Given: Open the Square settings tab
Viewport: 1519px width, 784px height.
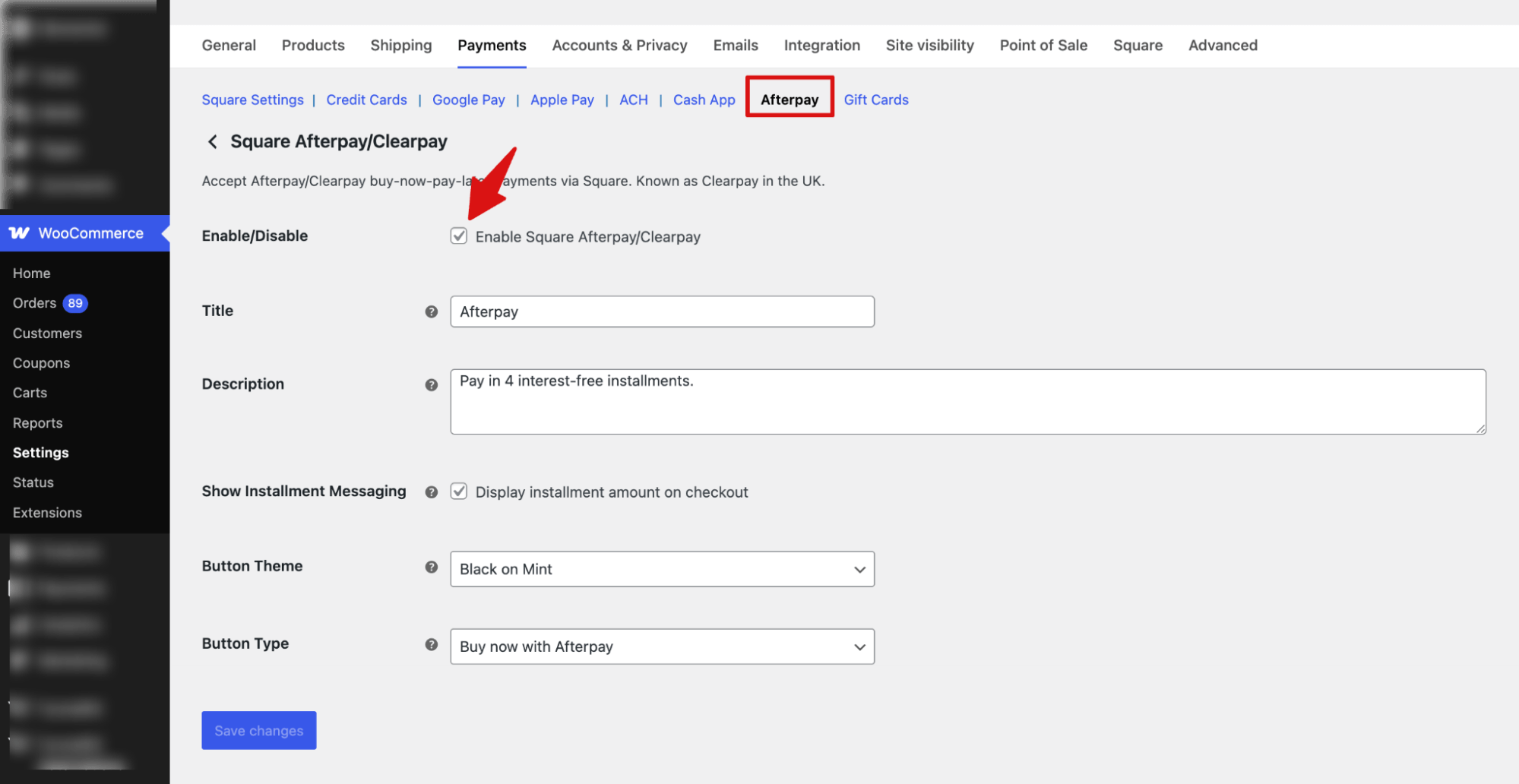Looking at the screenshot, I should [x=1138, y=46].
